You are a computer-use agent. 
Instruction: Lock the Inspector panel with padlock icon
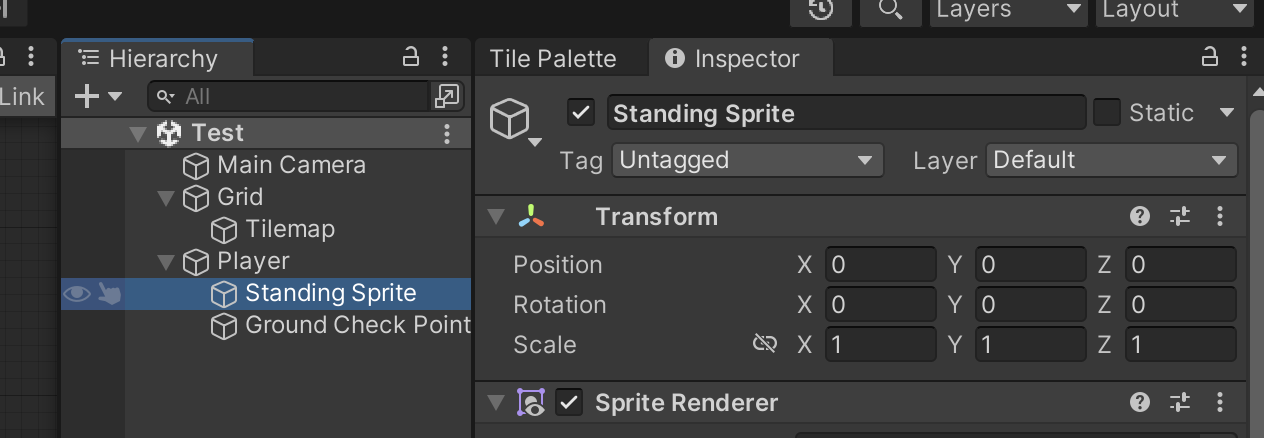tap(1210, 58)
